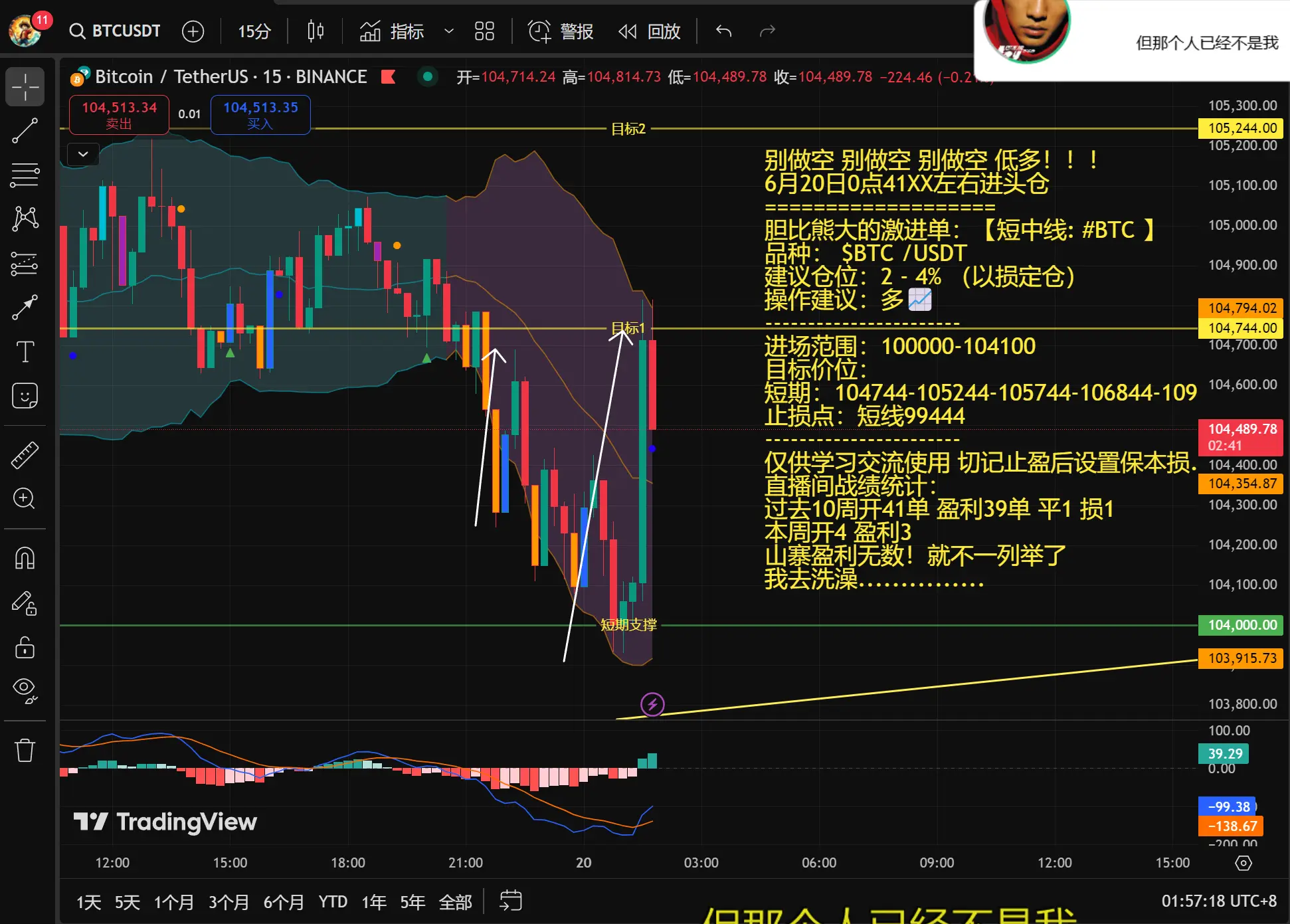
Task: Create an alert with 警报
Action: point(560,31)
